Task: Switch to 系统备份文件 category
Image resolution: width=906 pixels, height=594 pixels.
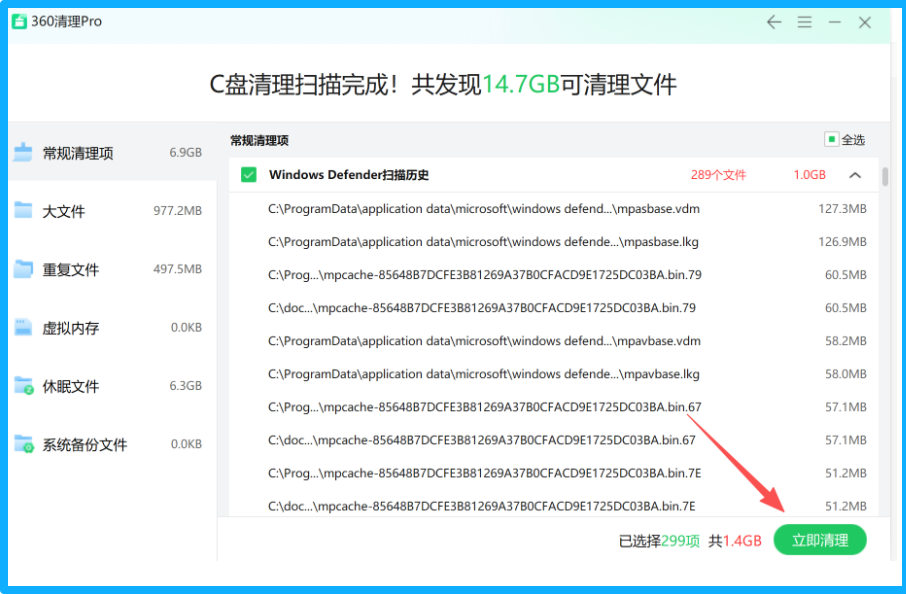Action: 113,444
